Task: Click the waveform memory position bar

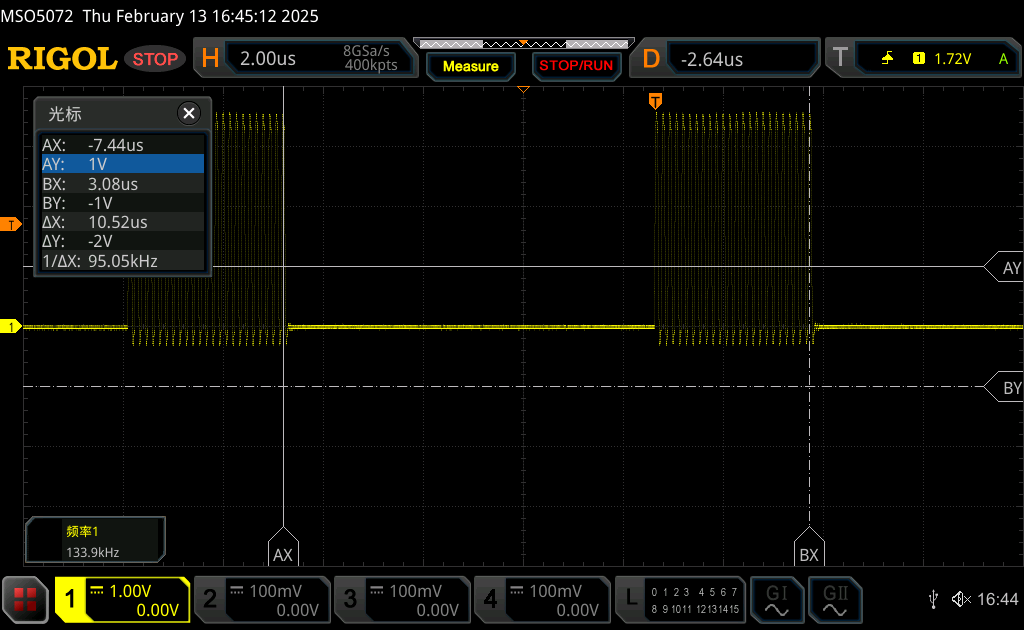Action: point(522,44)
